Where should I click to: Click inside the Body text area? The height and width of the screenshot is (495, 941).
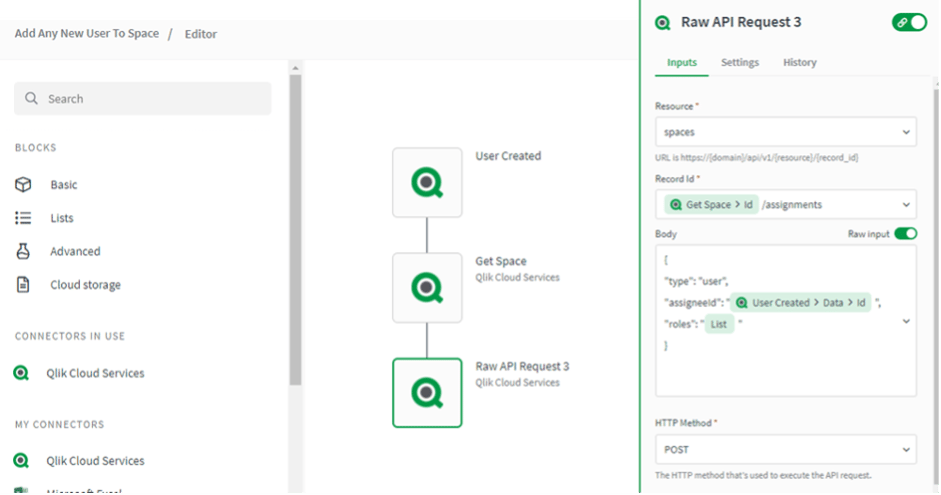786,320
